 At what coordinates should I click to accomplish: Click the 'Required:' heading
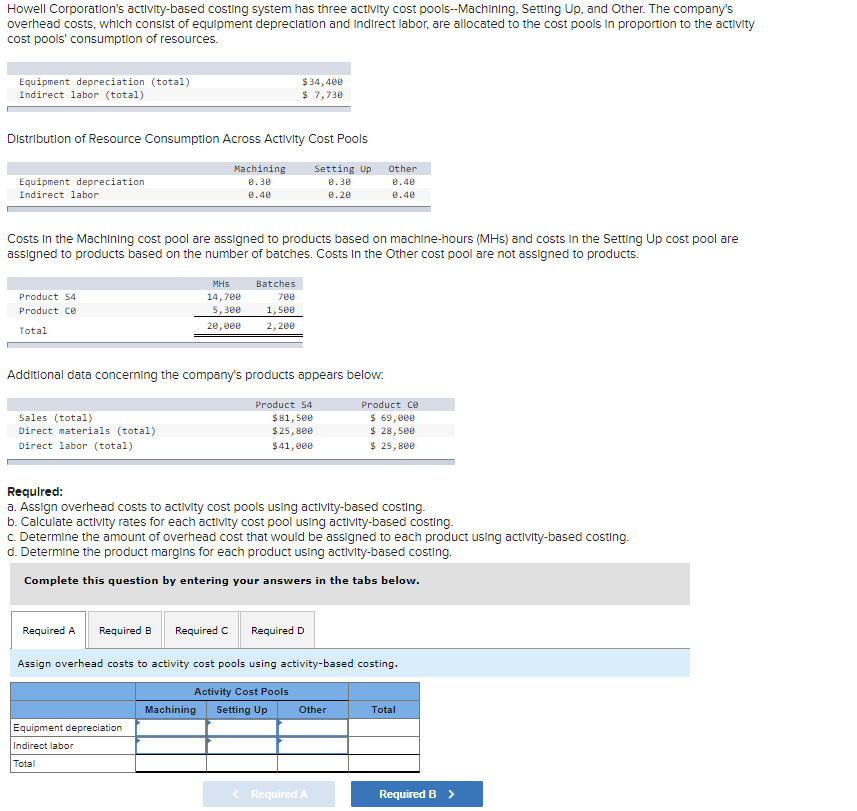[35, 491]
